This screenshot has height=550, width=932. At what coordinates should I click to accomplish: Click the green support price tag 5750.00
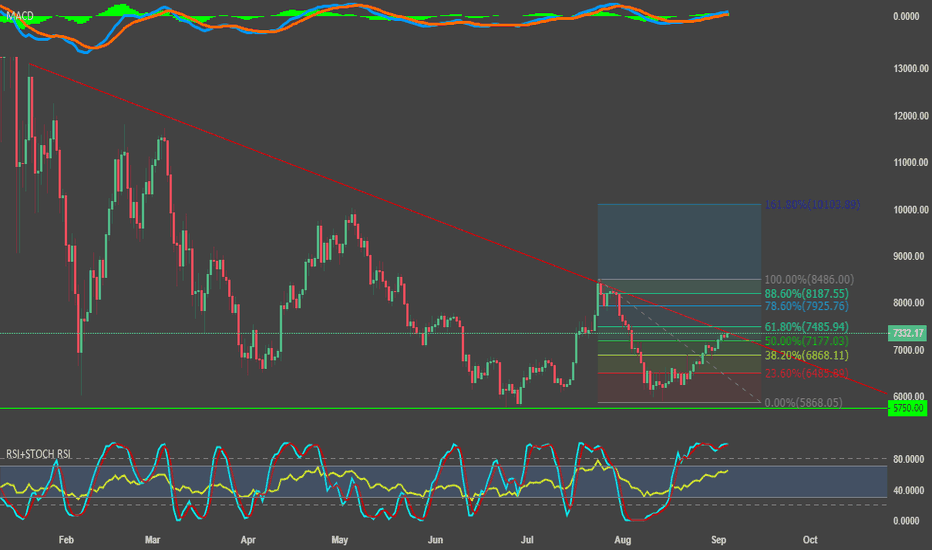tap(907, 408)
